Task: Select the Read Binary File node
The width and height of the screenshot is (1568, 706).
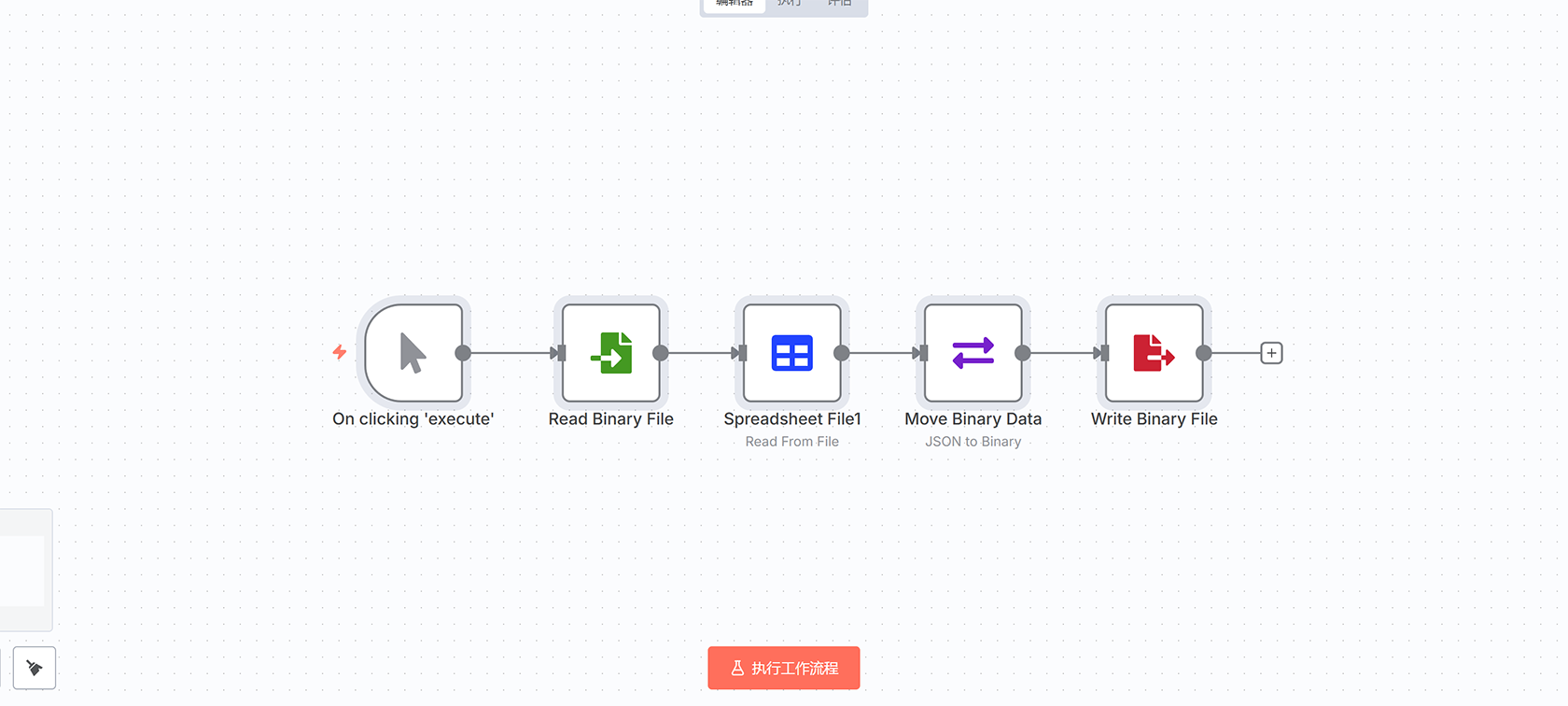Action: (611, 353)
